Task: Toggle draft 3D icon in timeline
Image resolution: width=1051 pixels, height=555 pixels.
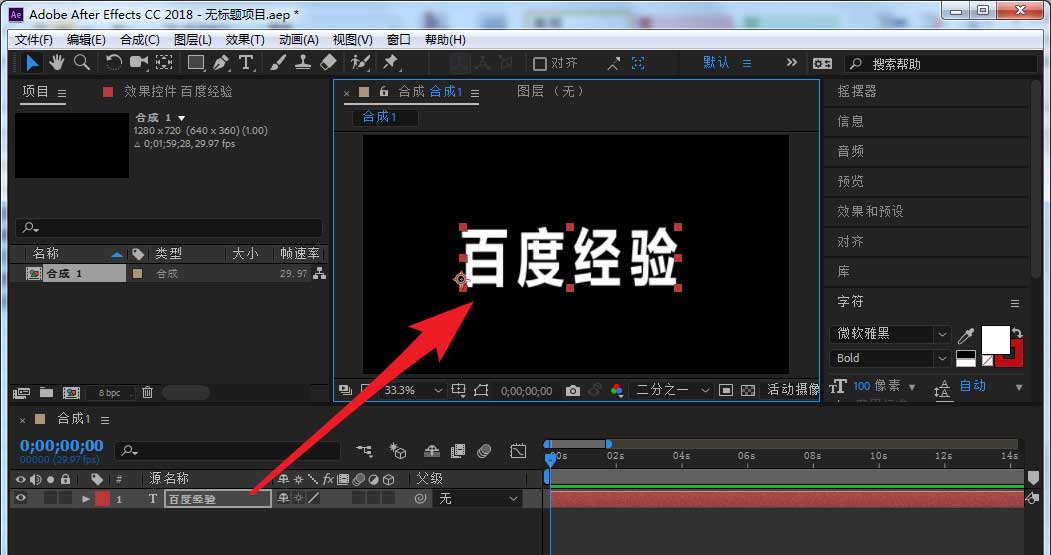Action: click(x=398, y=451)
